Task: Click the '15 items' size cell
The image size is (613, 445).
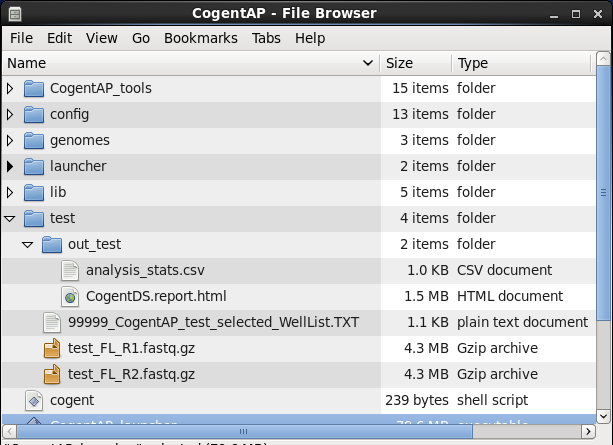Action: tap(420, 88)
